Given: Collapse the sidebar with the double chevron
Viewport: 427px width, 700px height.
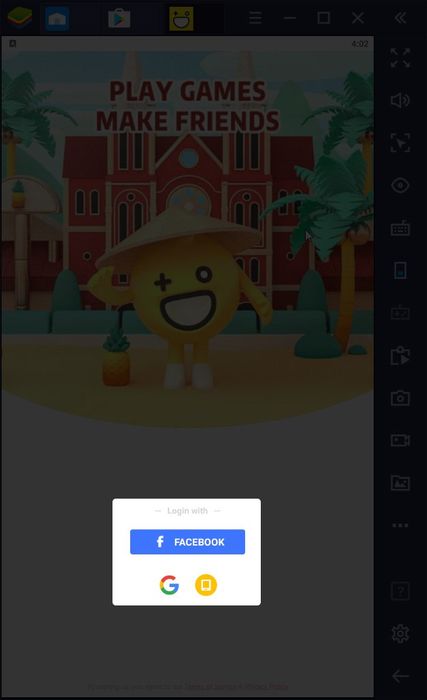Looking at the screenshot, I should pos(400,18).
